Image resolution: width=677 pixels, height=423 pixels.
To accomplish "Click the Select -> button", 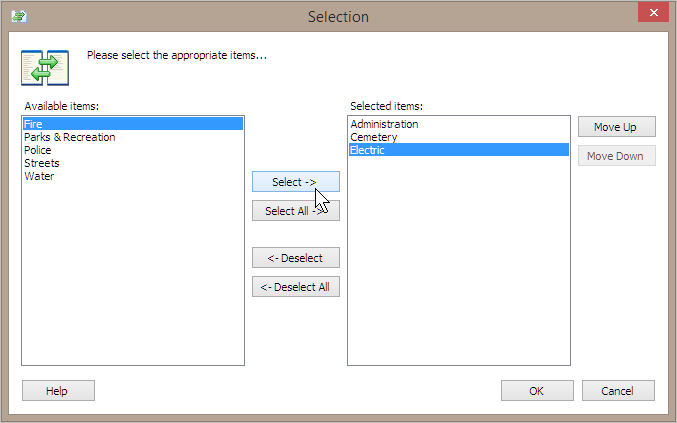I will point(296,182).
